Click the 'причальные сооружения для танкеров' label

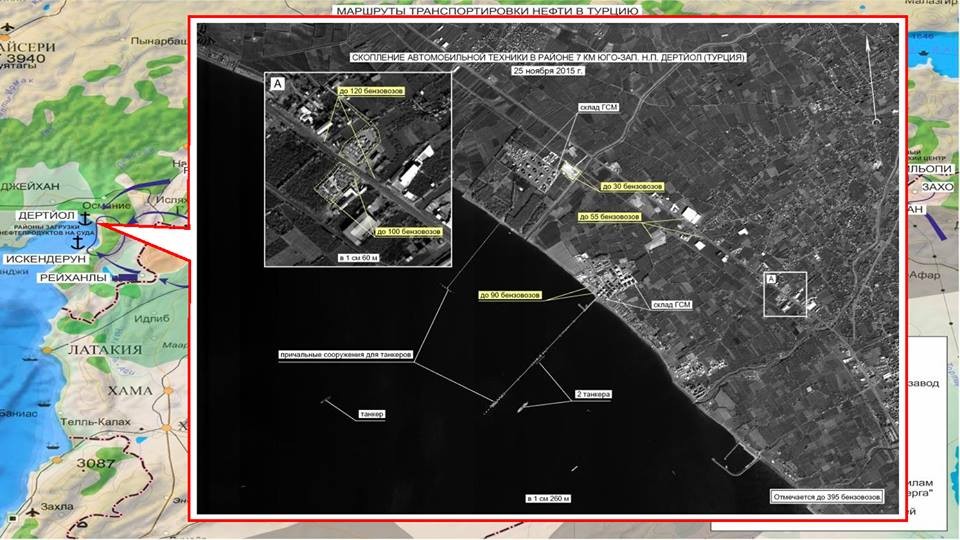(346, 355)
